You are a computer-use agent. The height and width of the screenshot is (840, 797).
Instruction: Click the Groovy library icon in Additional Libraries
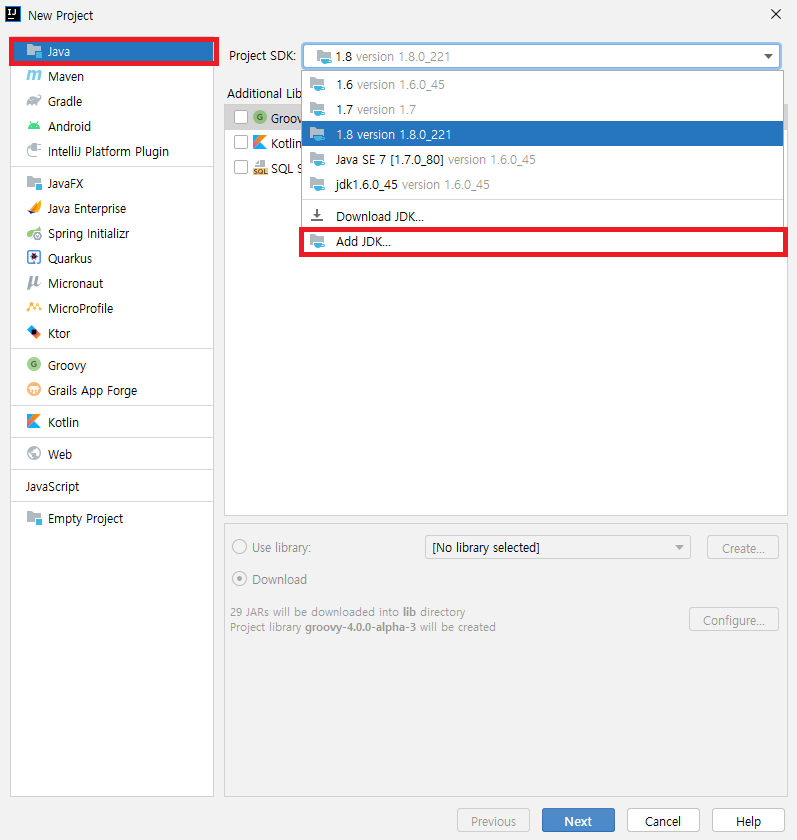pyautogui.click(x=260, y=117)
